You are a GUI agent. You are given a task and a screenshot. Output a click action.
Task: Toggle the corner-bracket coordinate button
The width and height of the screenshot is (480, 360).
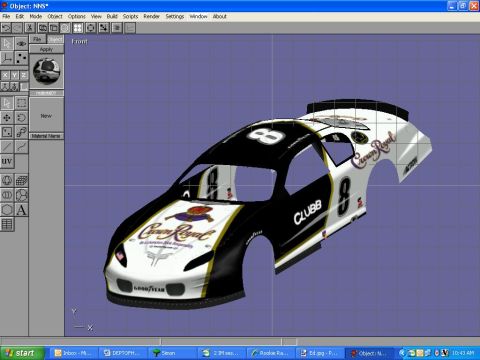[24, 87]
